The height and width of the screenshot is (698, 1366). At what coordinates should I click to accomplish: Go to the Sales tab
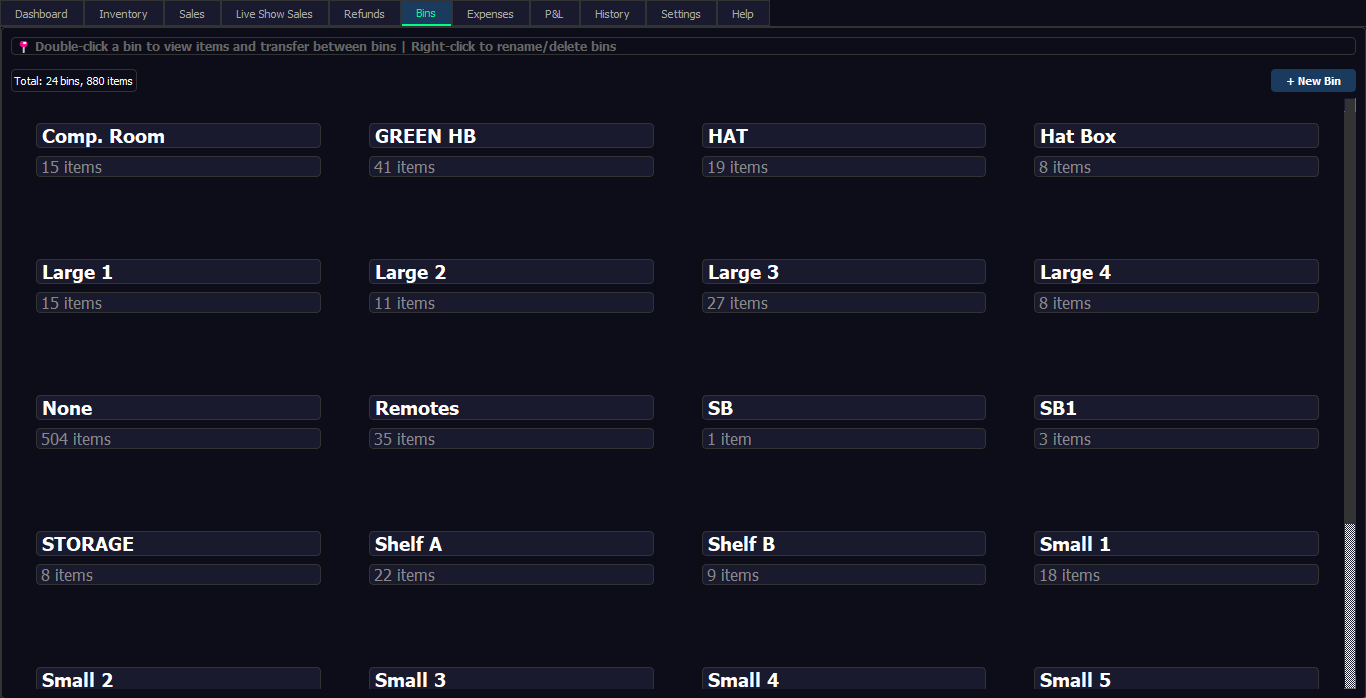(x=192, y=14)
